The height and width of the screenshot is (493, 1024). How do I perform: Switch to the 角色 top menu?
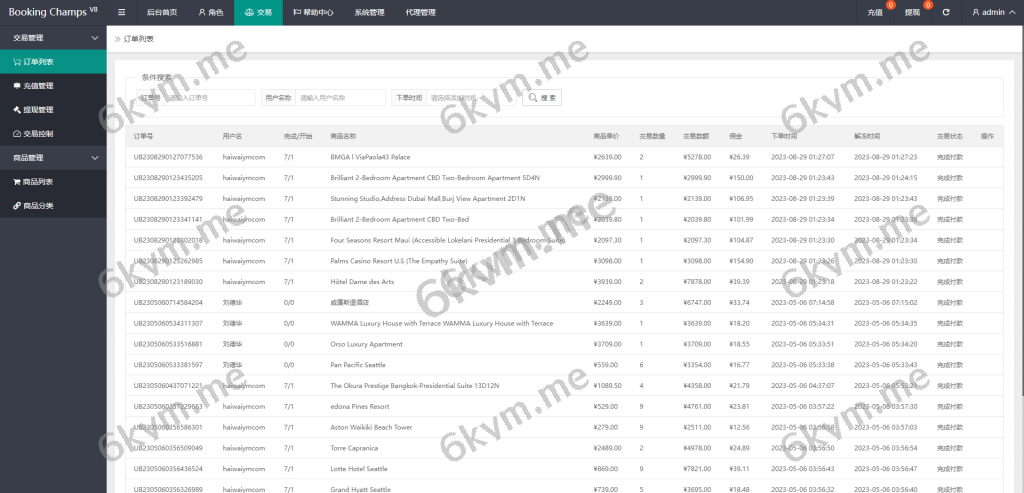tap(209, 12)
